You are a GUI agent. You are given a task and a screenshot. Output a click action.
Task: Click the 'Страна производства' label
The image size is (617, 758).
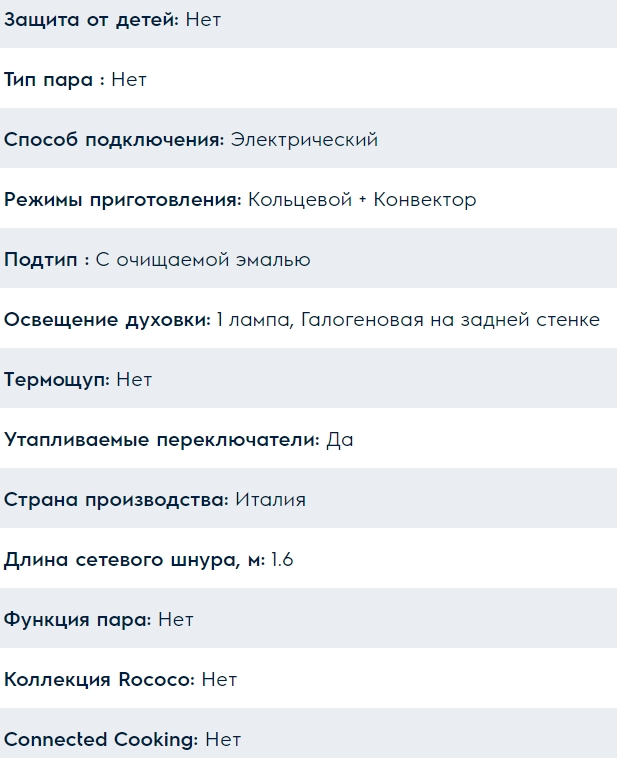[116, 500]
